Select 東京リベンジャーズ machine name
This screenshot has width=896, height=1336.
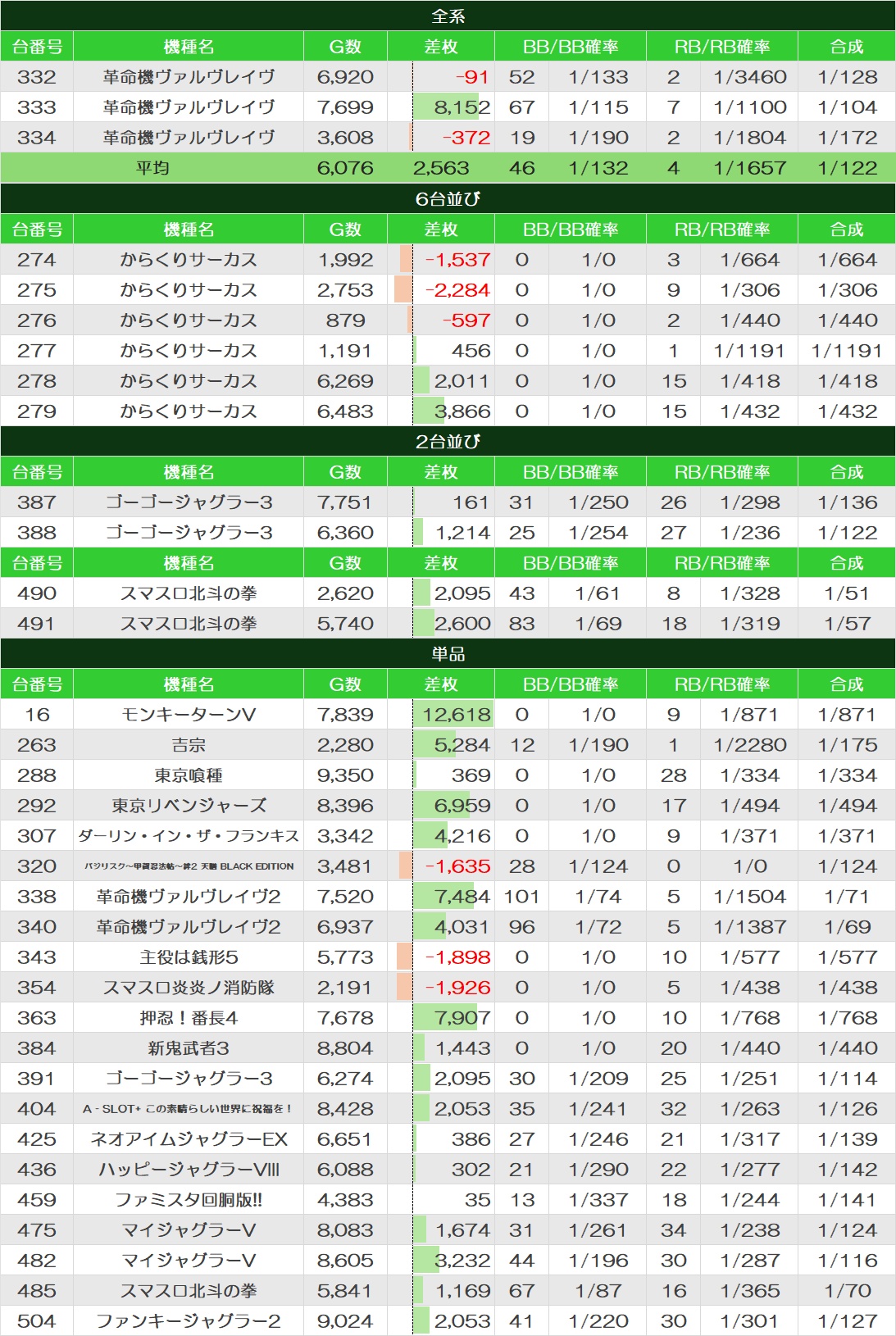point(189,806)
